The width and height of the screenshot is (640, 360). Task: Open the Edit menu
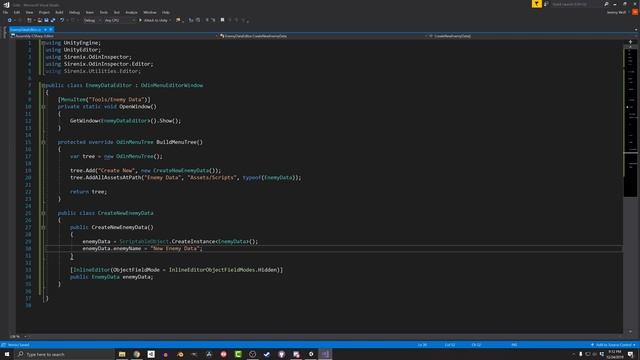point(17,12)
